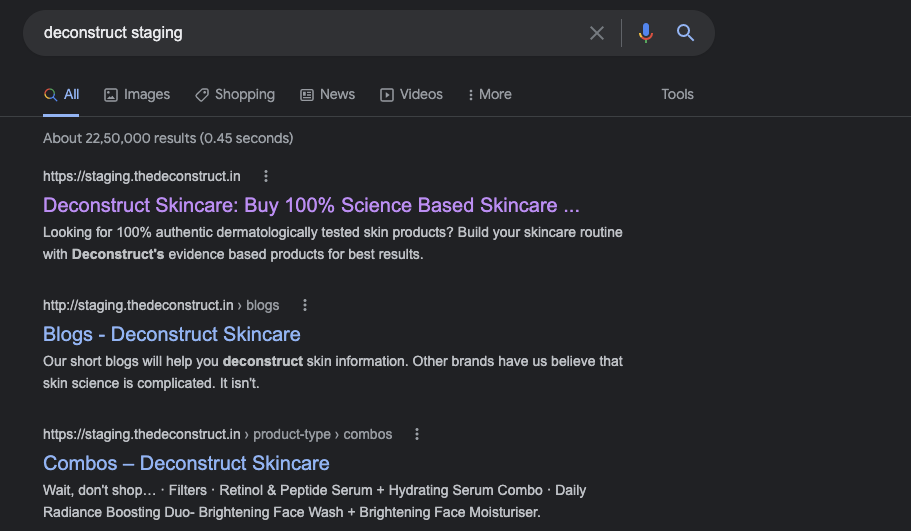Viewport: 911px width, 531px height.
Task: Click the staging.thedeconstruct.in › blogs breadcrumb
Action: click(161, 305)
